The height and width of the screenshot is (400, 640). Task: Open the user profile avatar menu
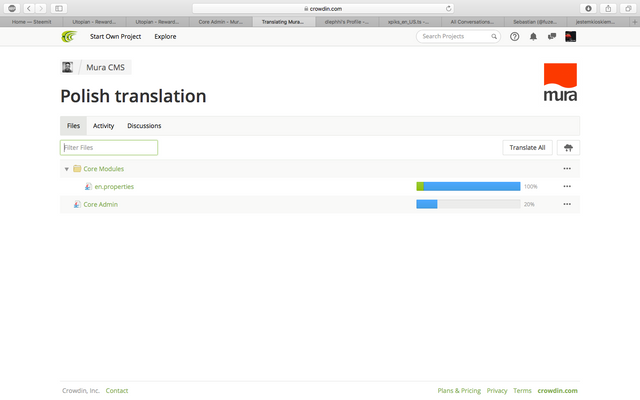(570, 37)
